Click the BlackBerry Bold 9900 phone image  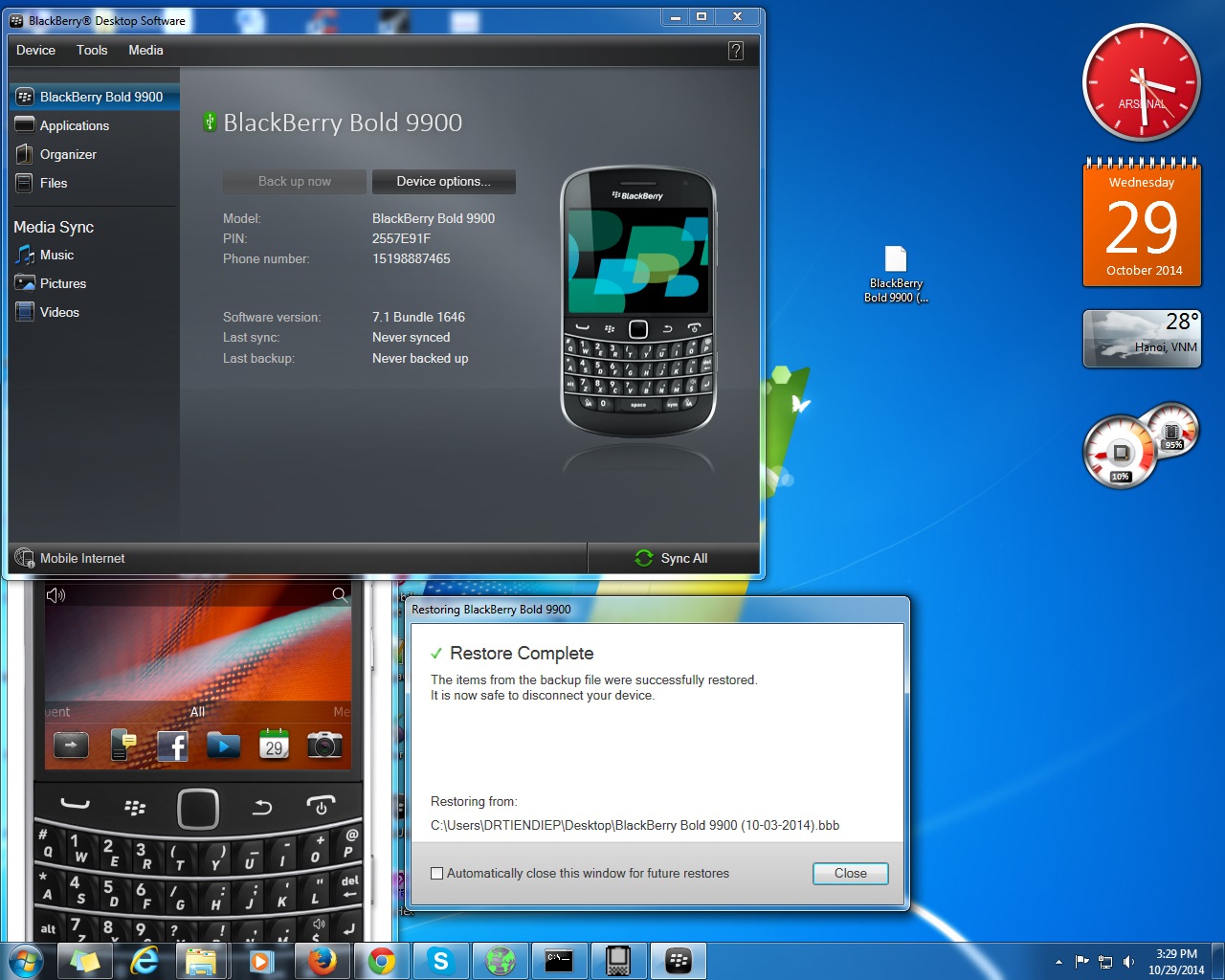click(x=638, y=301)
